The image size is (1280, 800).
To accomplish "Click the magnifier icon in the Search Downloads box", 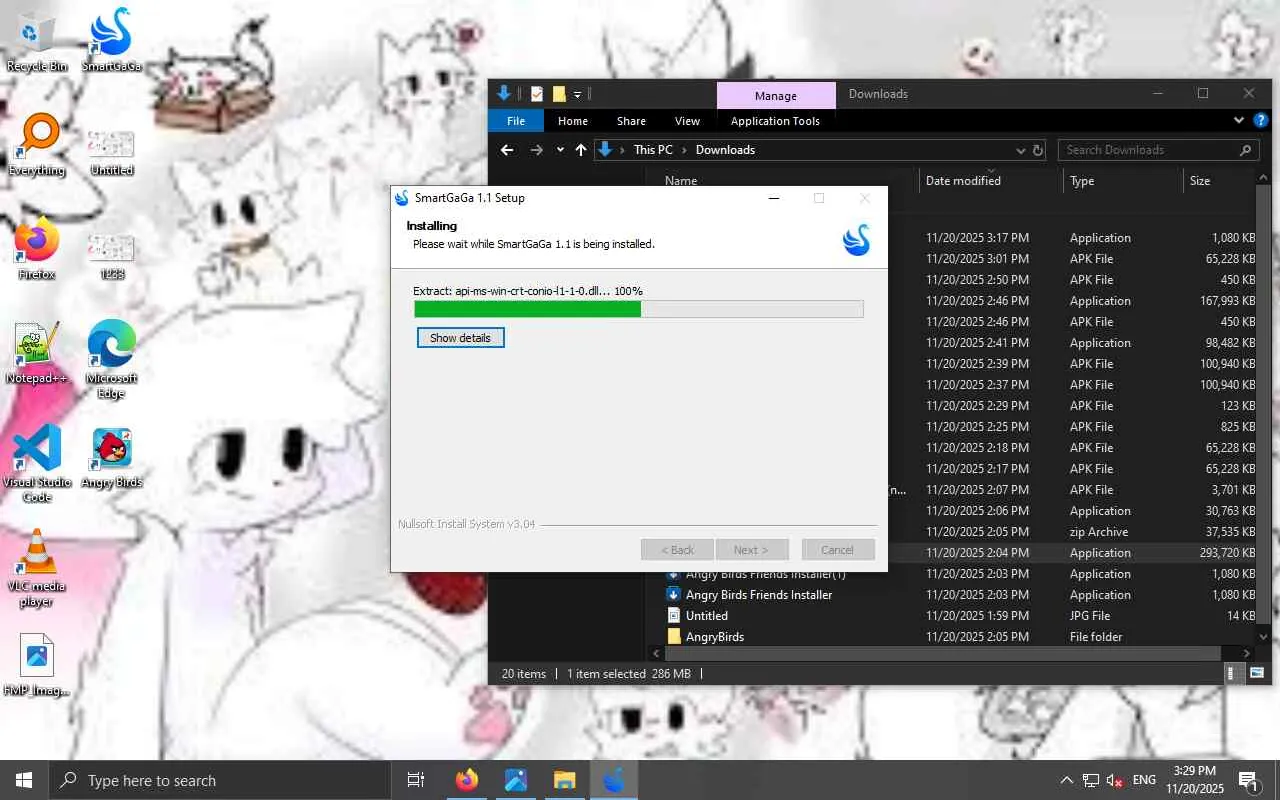I will (1245, 150).
